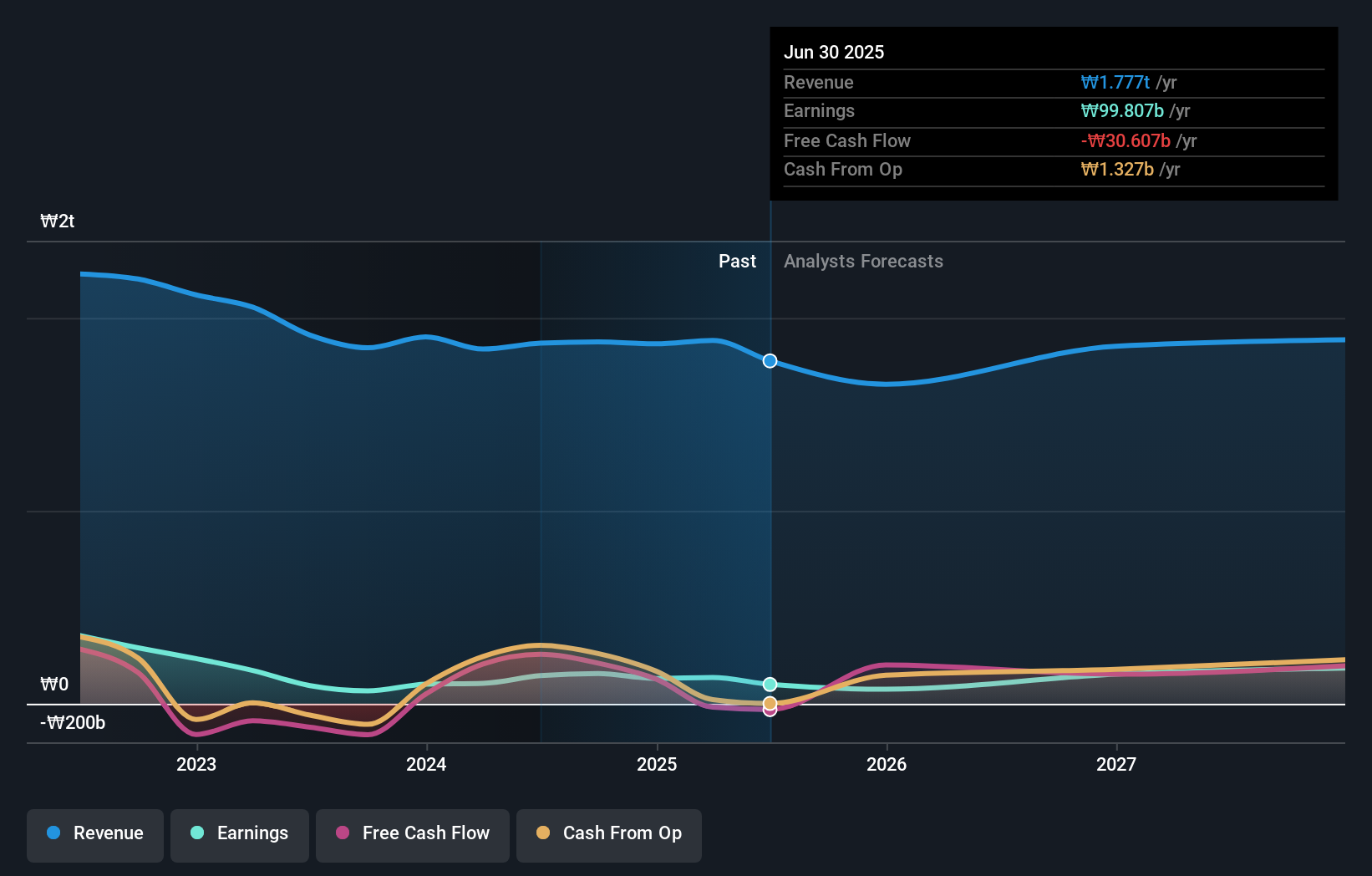Select the Revenue data point marker on chart
The image size is (1372, 876).
pyautogui.click(x=769, y=361)
